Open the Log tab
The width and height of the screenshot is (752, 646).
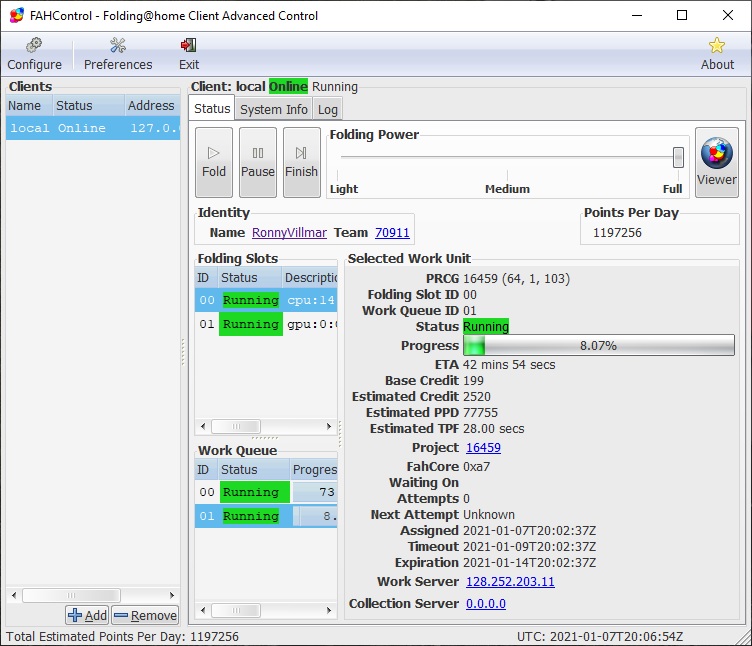(x=328, y=109)
